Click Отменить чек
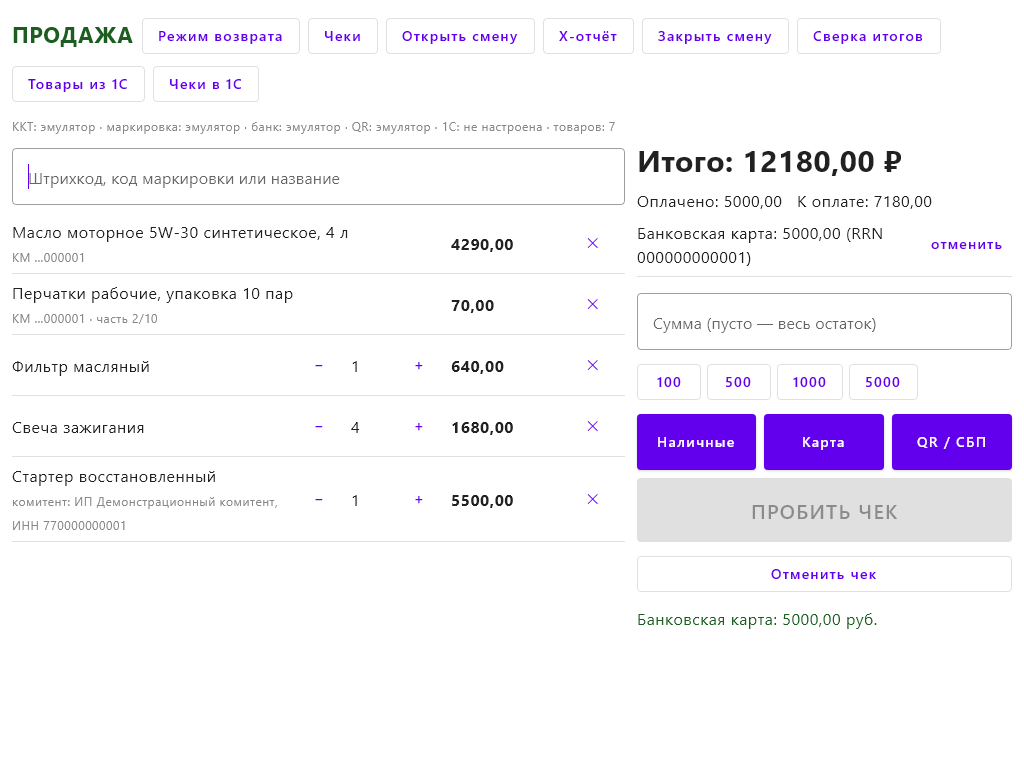Screen dimensions: 1024x768 point(824,574)
